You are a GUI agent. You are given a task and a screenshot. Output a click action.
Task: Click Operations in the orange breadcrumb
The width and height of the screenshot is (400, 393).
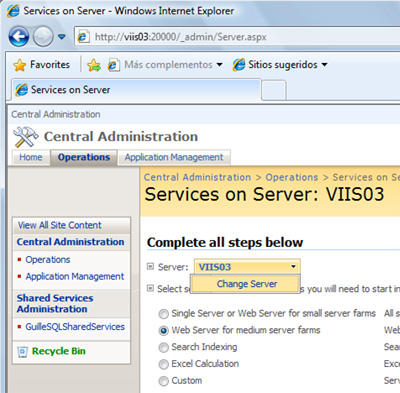(x=292, y=177)
